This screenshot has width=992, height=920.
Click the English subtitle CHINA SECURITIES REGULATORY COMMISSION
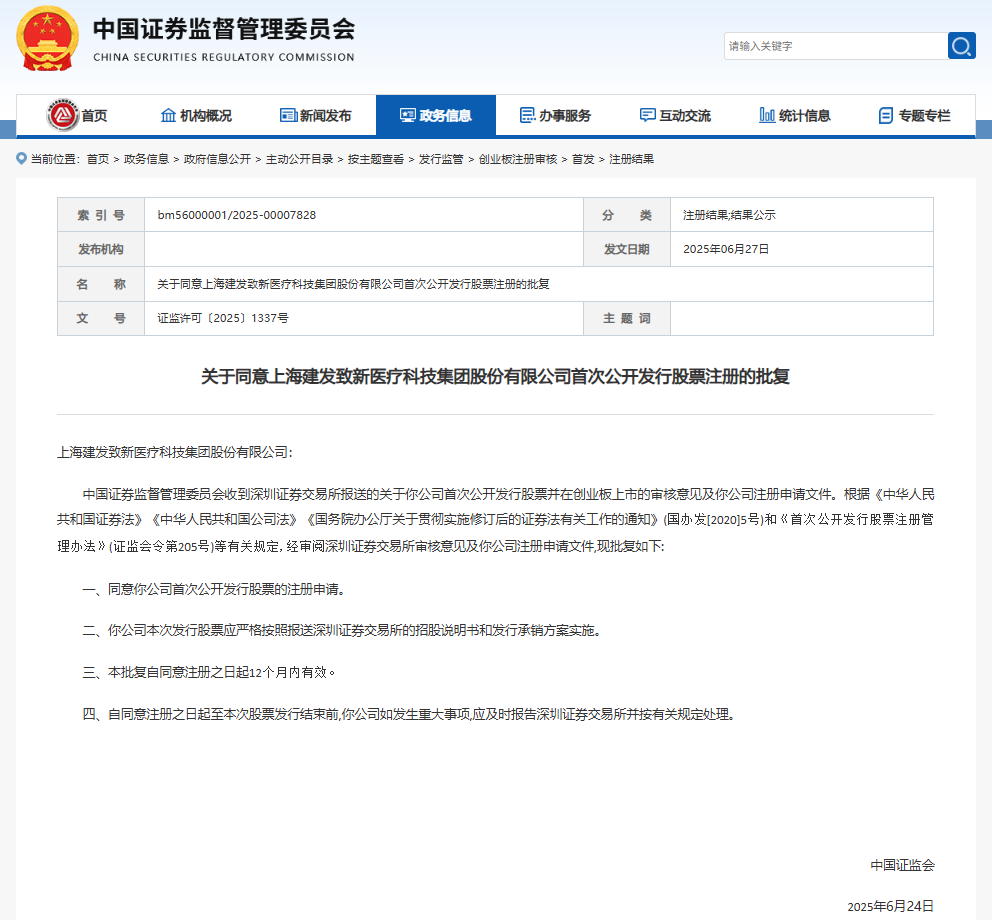point(224,57)
